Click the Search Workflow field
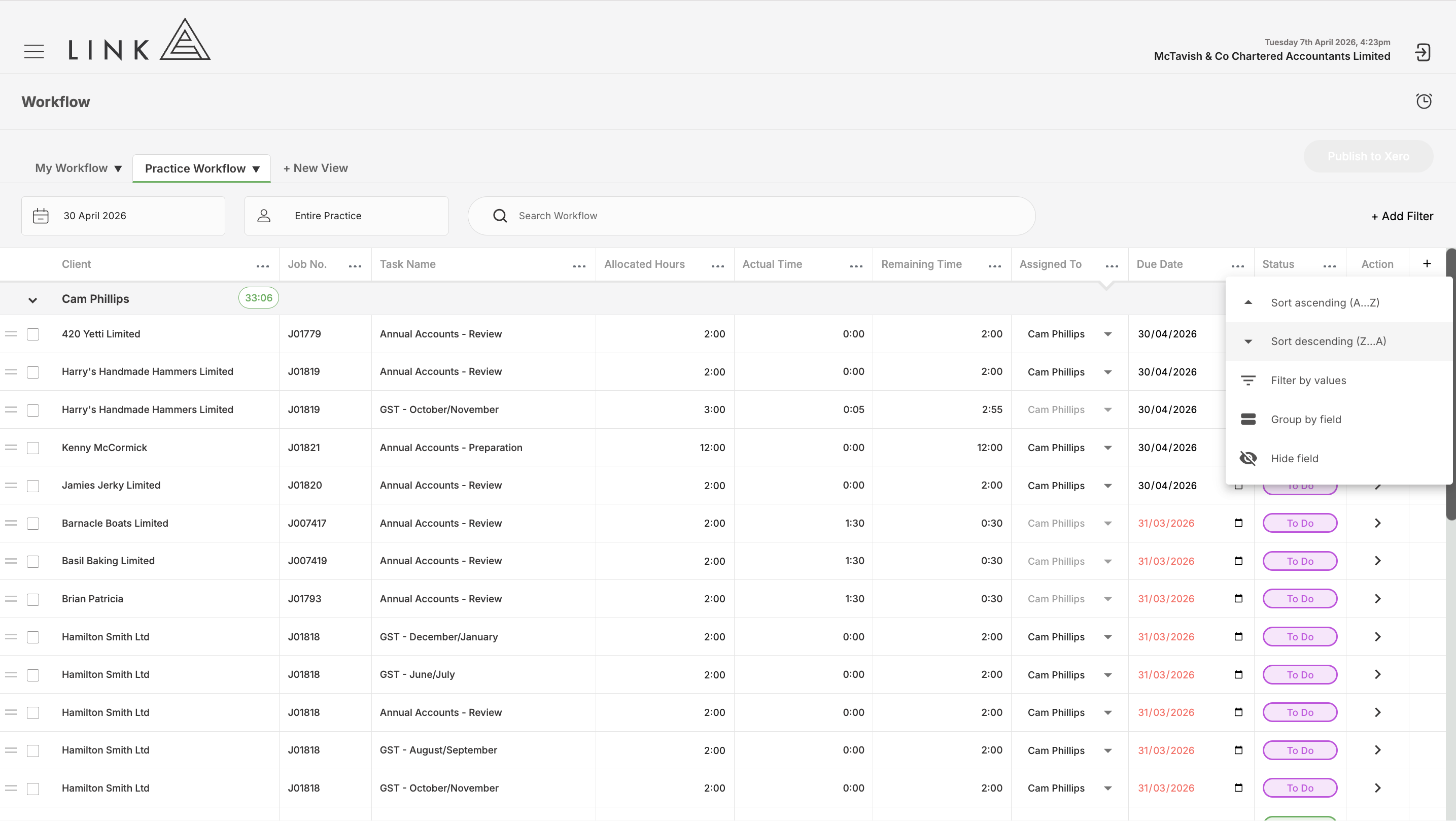Screen dimensions: 1456x821 752,216
